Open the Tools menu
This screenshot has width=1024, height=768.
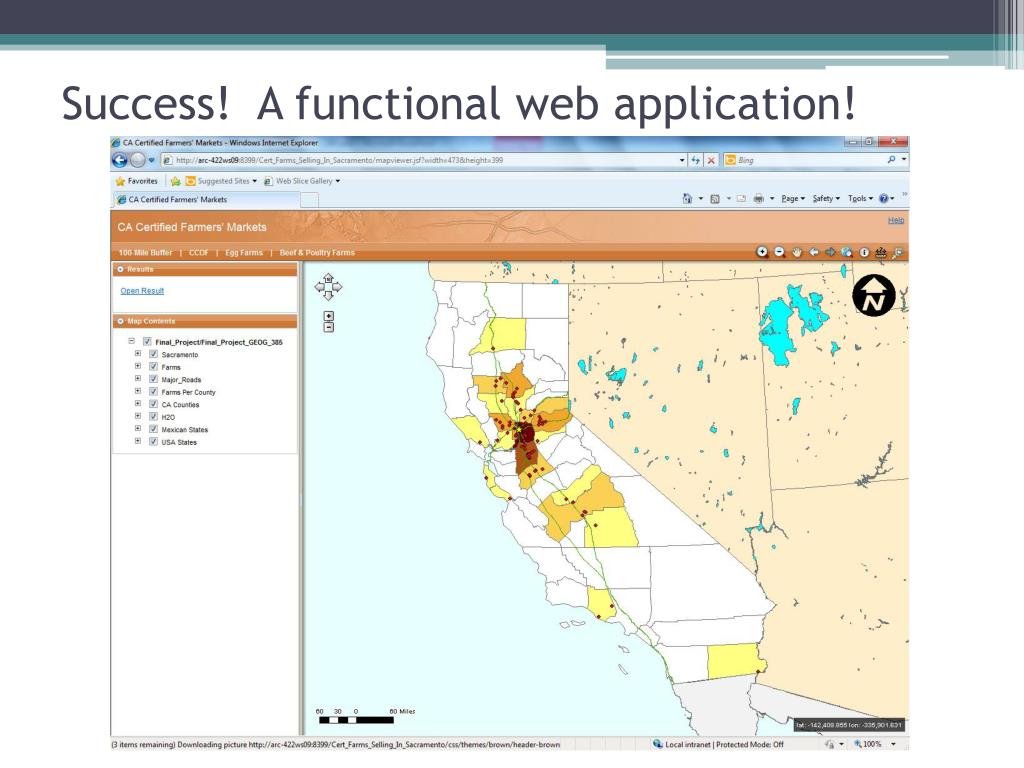(860, 199)
